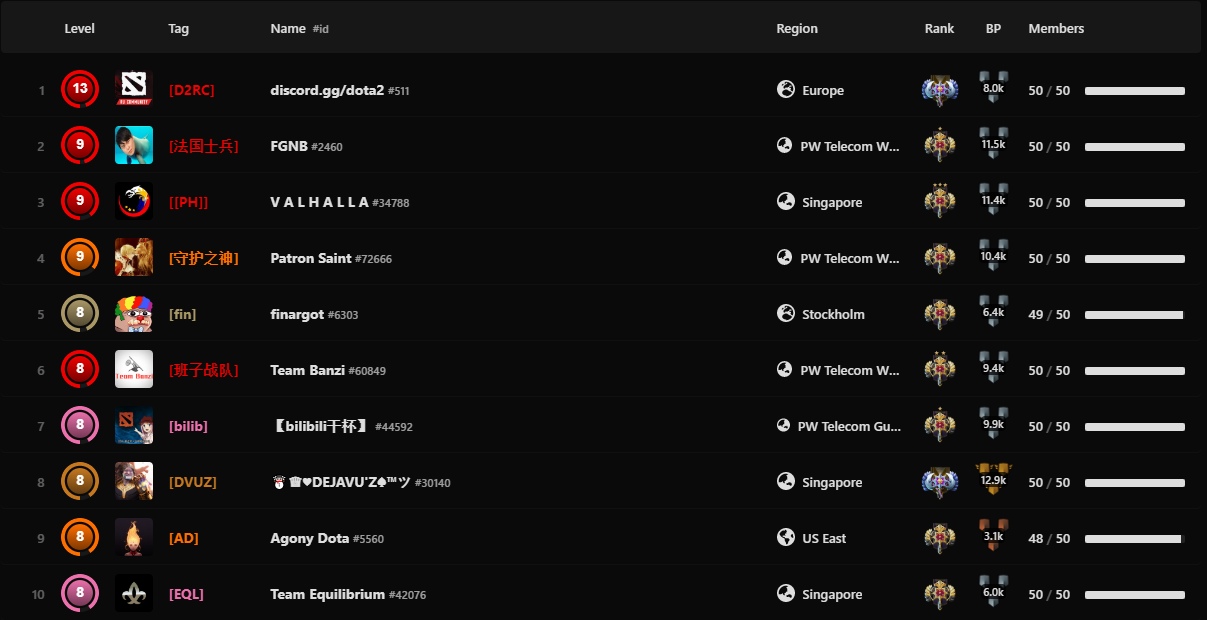Click the Team Banzi avatar thumbnail
Image resolution: width=1207 pixels, height=620 pixels.
[x=134, y=369]
